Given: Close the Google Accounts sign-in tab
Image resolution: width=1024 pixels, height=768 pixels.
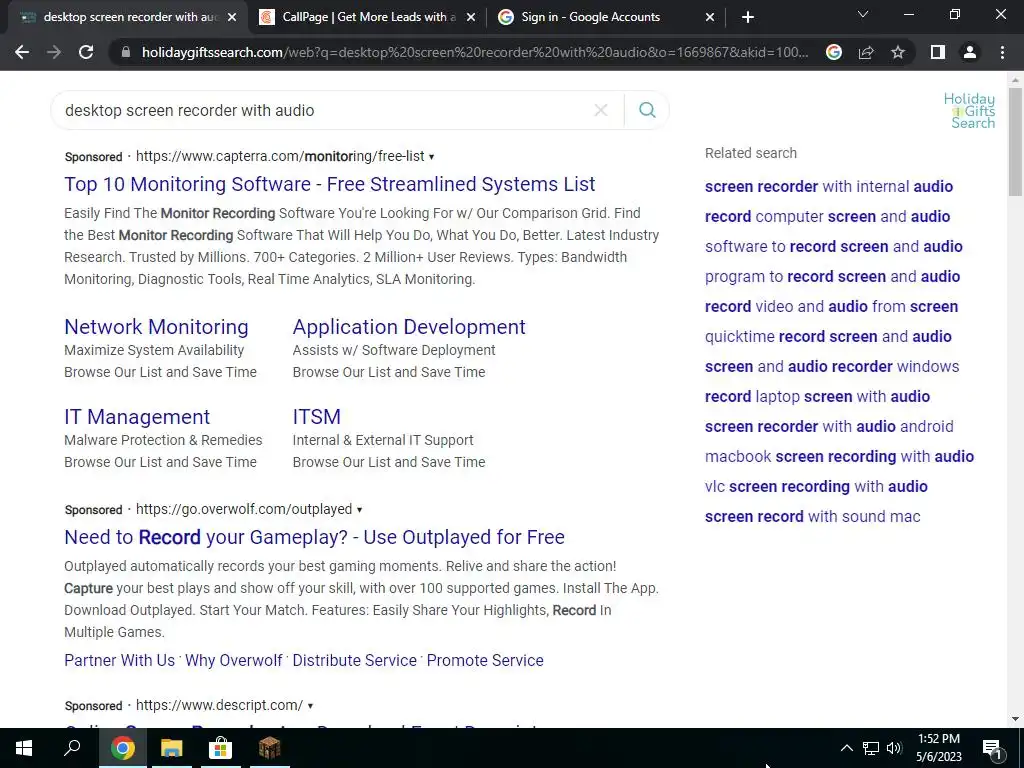Looking at the screenshot, I should pyautogui.click(x=710, y=17).
